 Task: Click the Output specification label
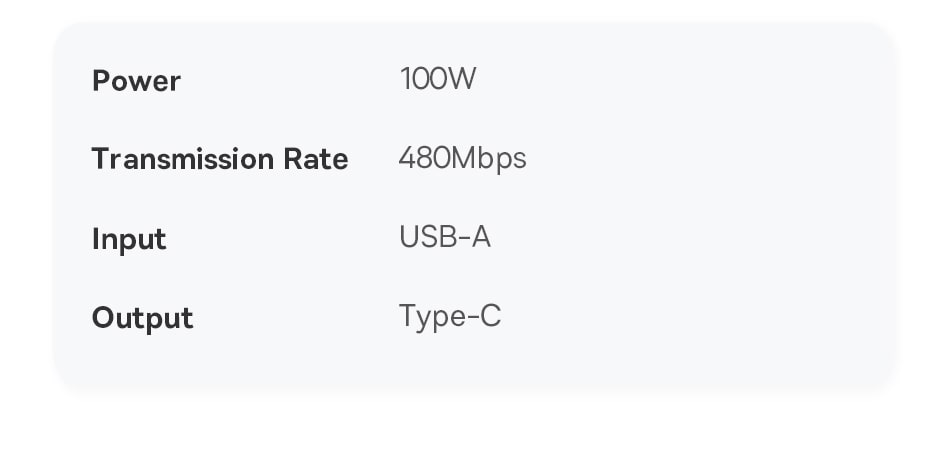tap(142, 319)
